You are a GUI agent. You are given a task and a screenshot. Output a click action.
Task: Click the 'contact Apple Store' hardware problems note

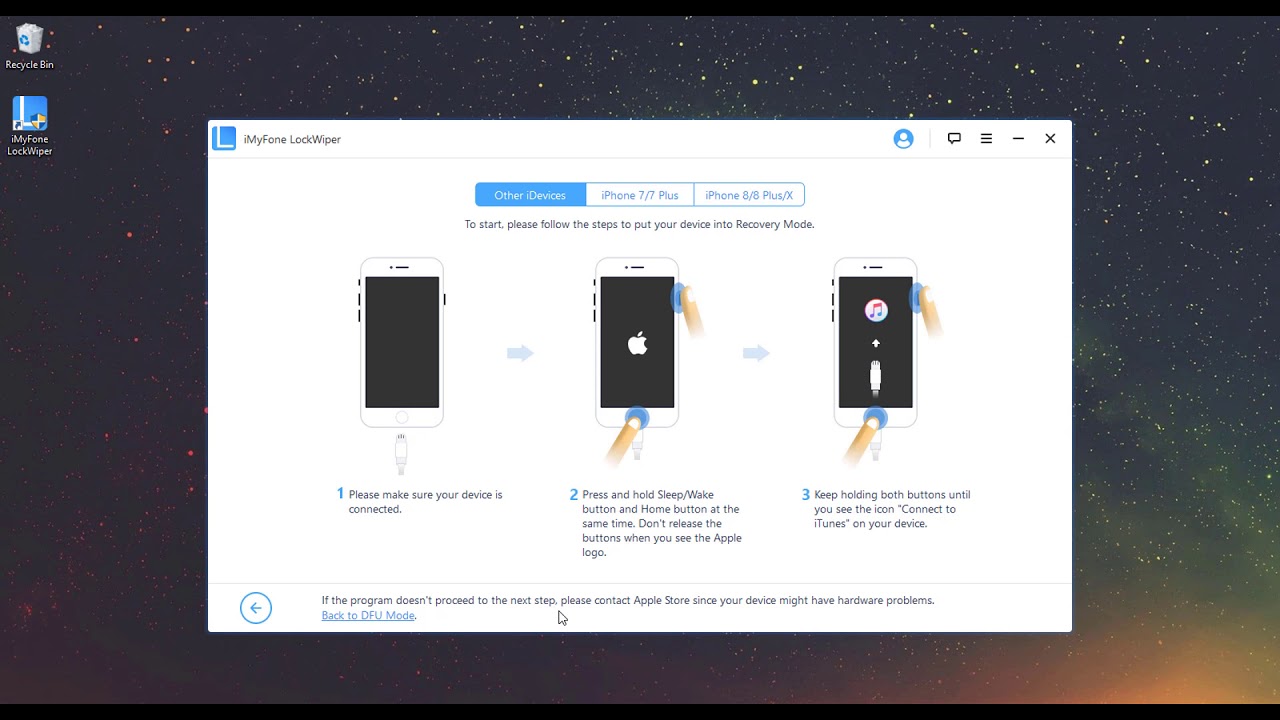(x=628, y=600)
